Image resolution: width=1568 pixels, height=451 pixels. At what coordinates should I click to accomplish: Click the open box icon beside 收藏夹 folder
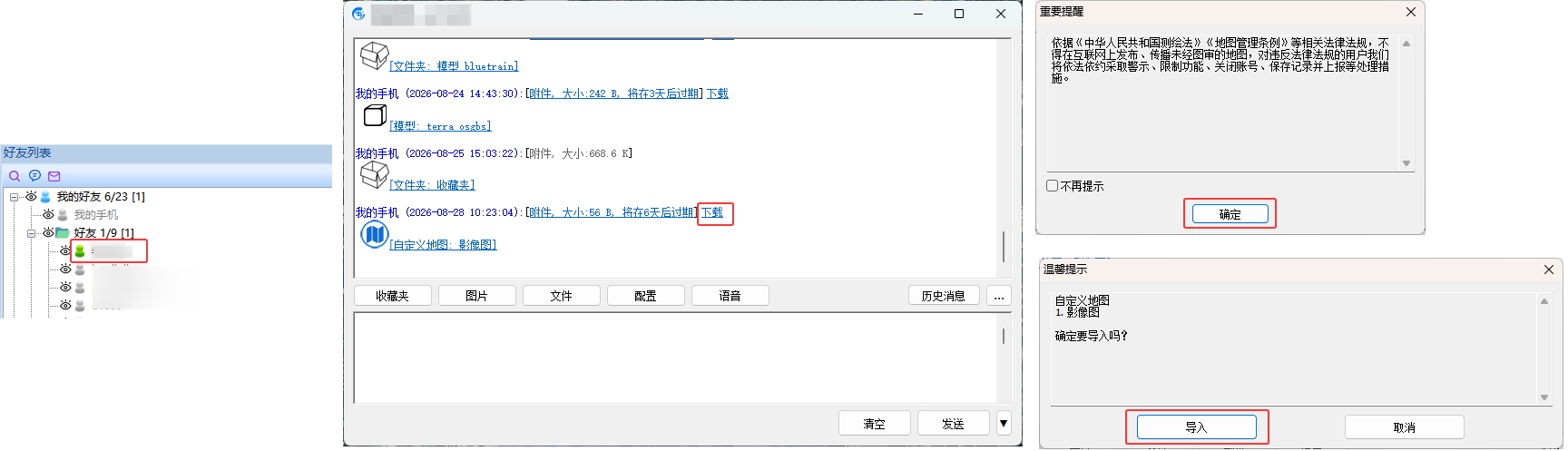click(374, 173)
